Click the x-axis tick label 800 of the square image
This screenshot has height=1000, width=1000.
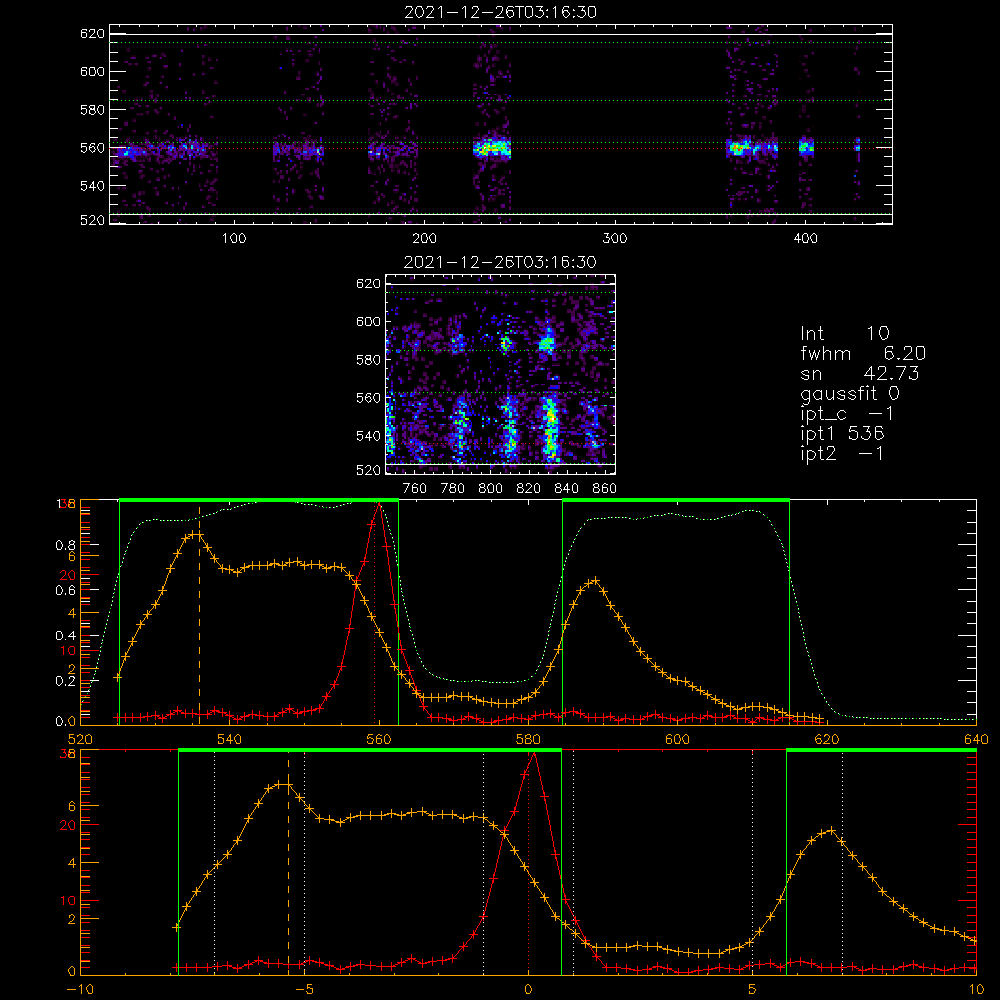coord(490,489)
